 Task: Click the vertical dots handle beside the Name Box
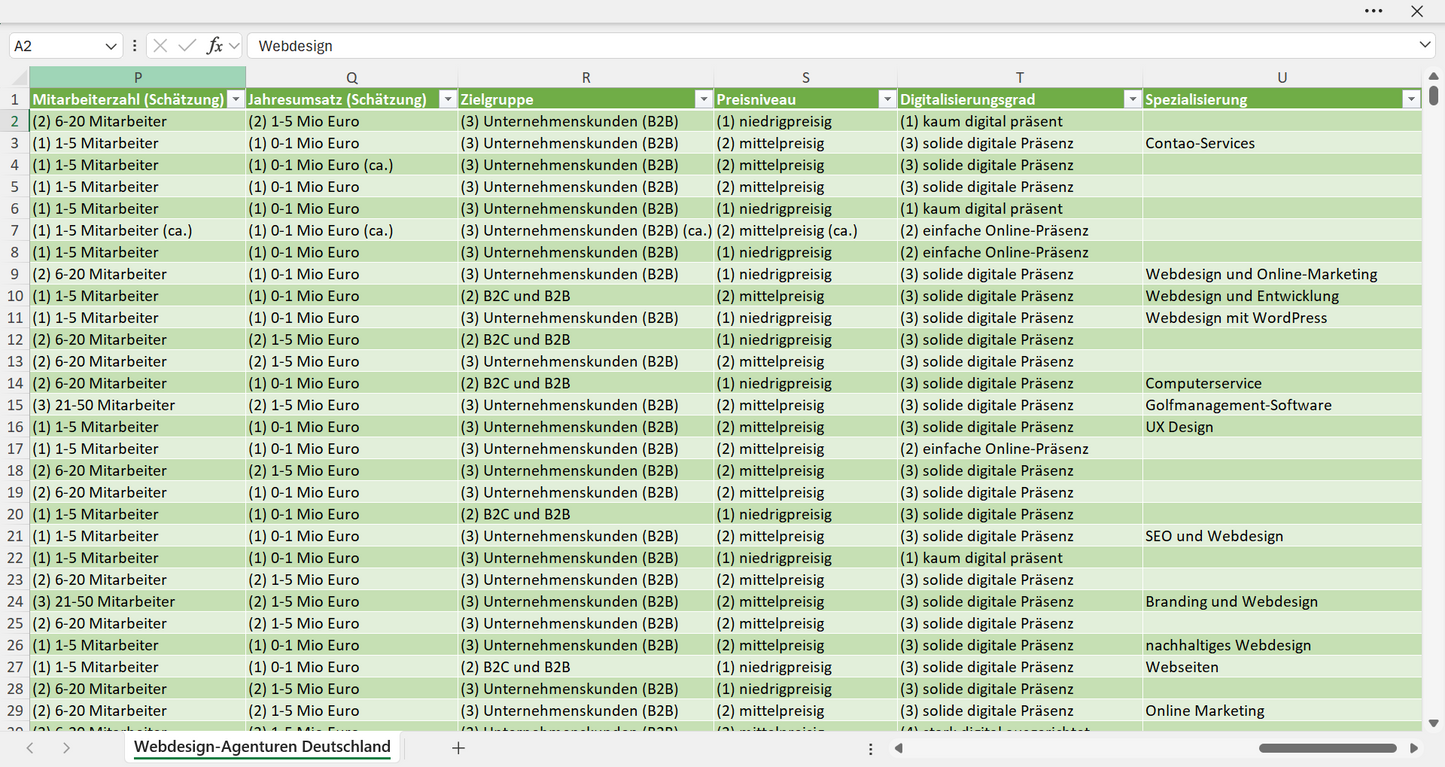click(x=135, y=46)
